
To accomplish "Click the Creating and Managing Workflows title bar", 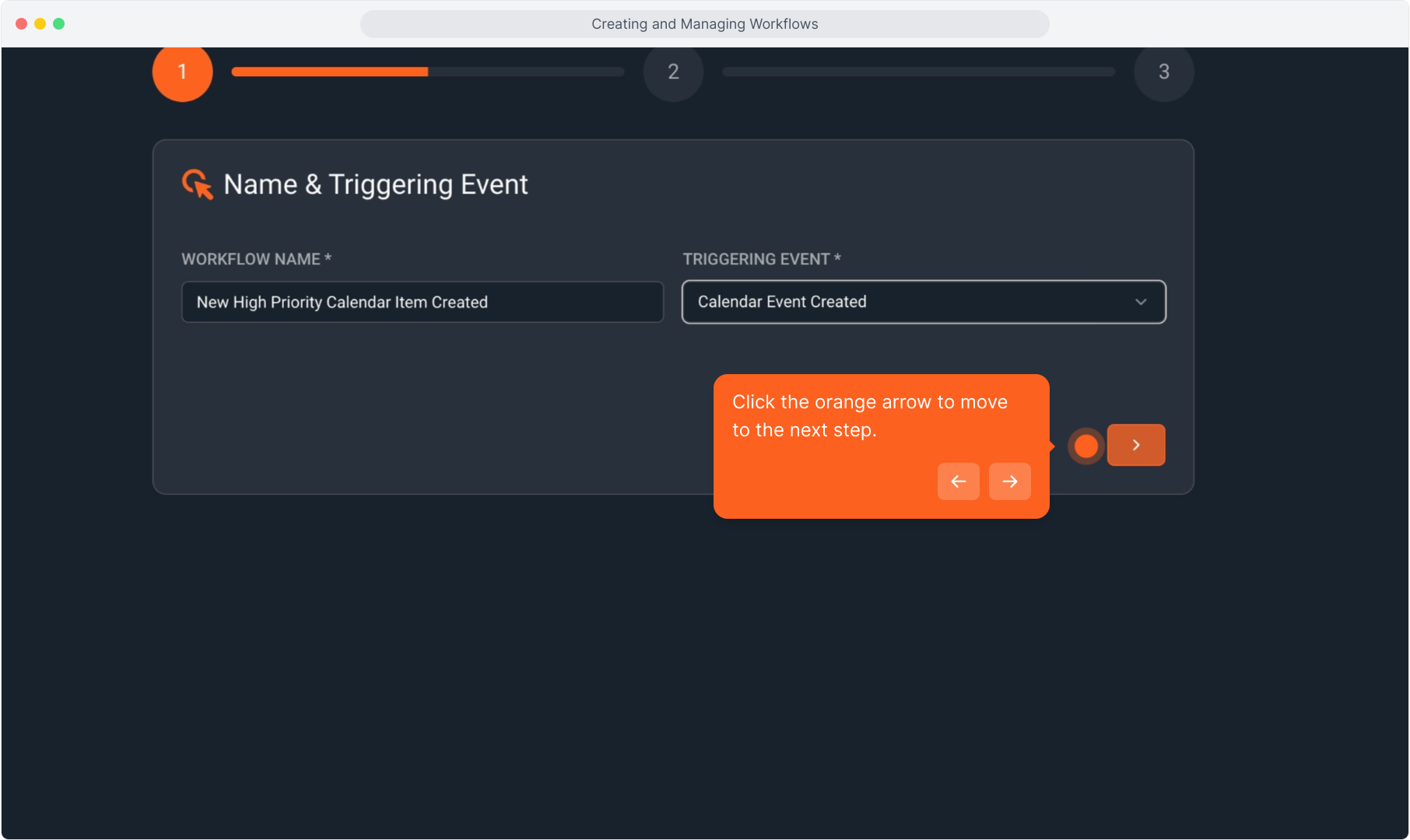I will 704,24.
